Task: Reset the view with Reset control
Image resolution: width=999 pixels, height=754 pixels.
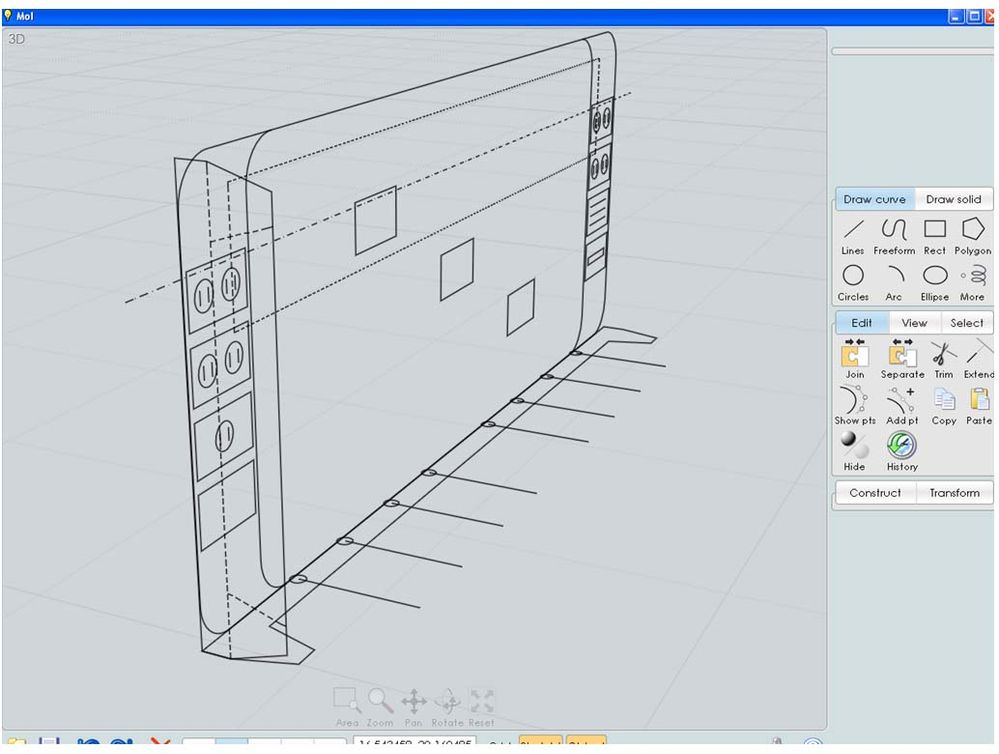Action: click(482, 707)
